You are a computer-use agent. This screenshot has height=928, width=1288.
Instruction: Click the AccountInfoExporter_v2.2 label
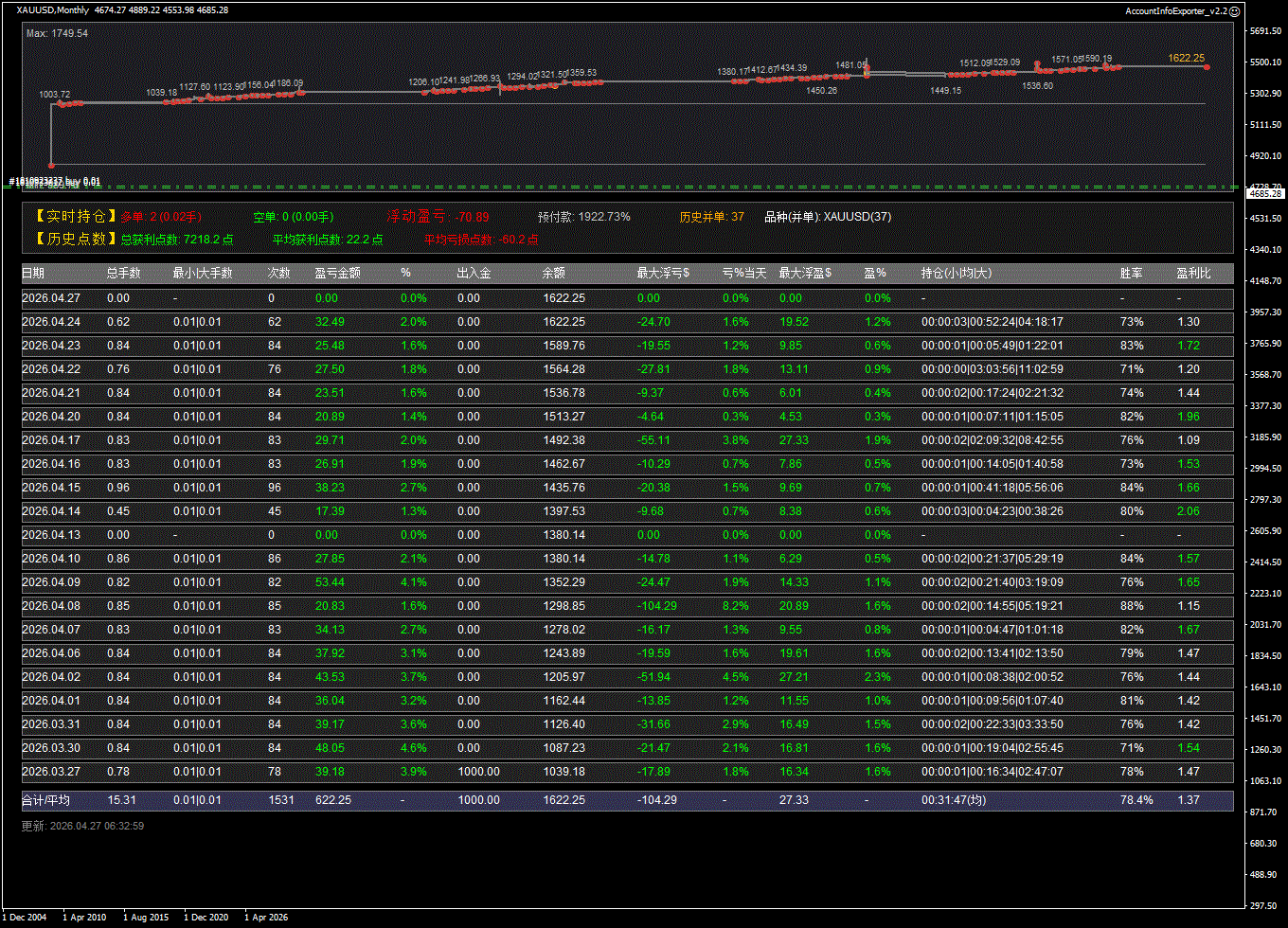click(1175, 11)
